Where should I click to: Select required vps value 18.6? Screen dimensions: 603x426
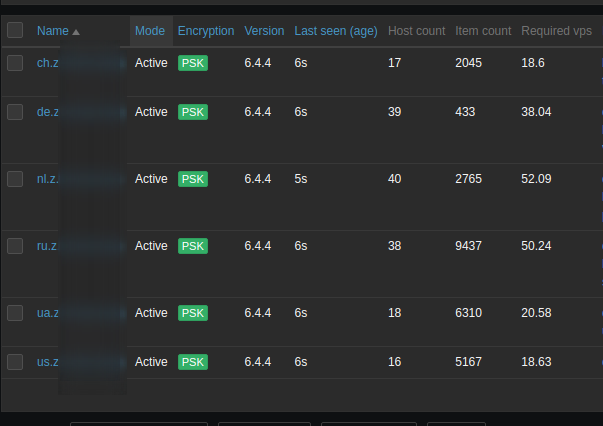(x=533, y=63)
